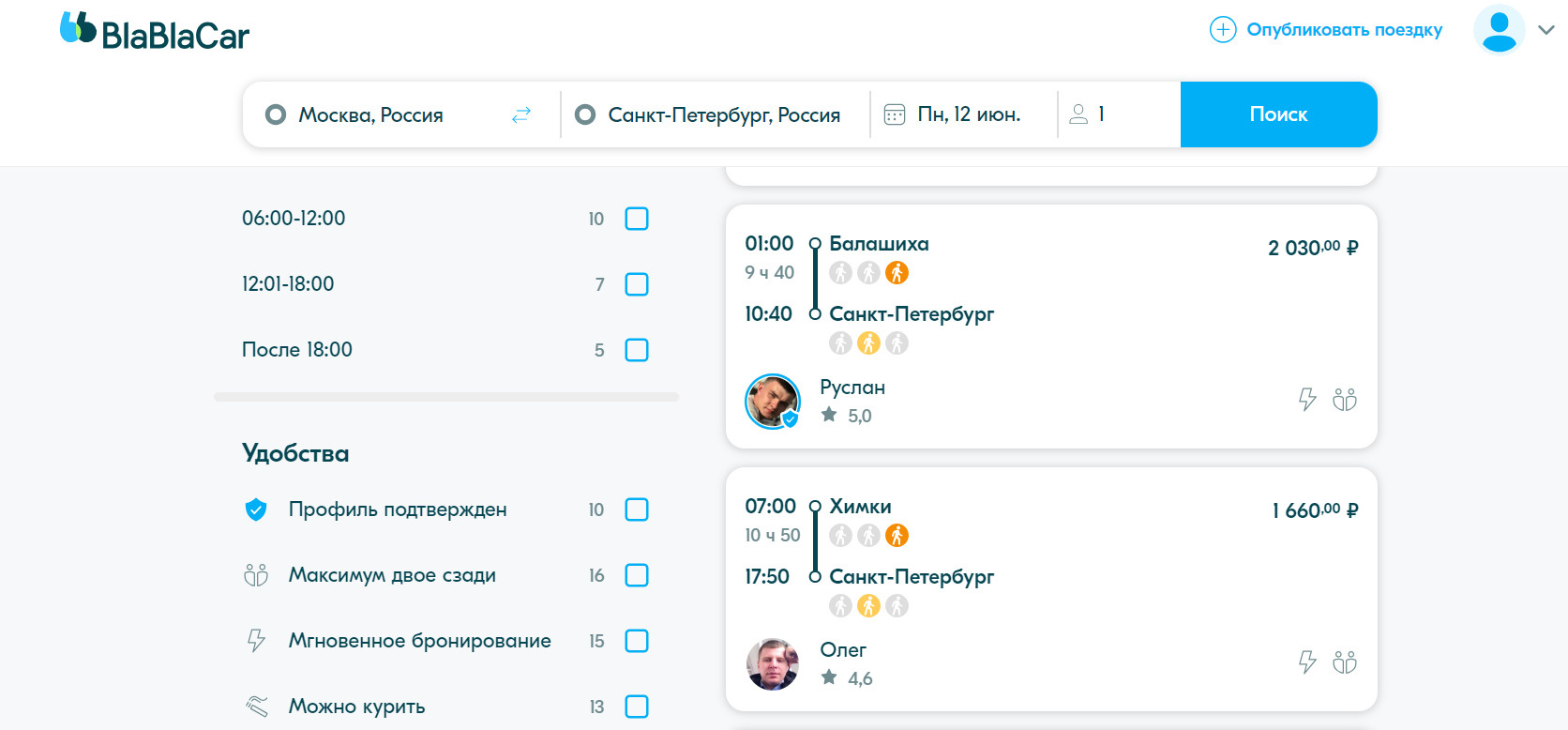Image resolution: width=1568 pixels, height=730 pixels.
Task: Open the ride priced 2 030 ₽
Action: tap(1051, 327)
